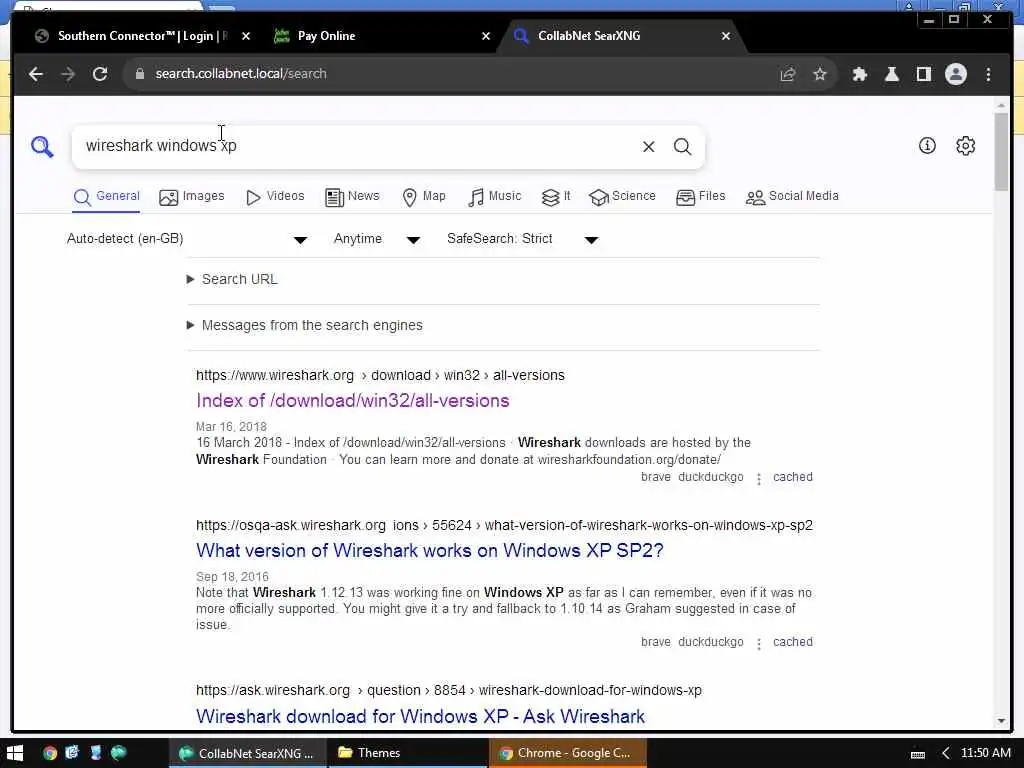The height and width of the screenshot is (768, 1024).
Task: Open What version of Wireshark works on XP SP2
Action: (x=430, y=551)
